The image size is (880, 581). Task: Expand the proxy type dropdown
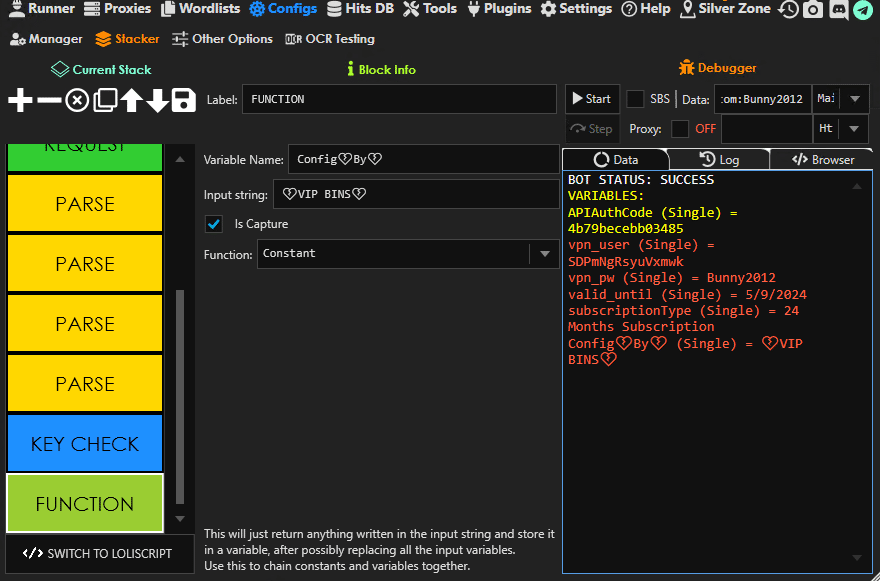click(x=854, y=129)
